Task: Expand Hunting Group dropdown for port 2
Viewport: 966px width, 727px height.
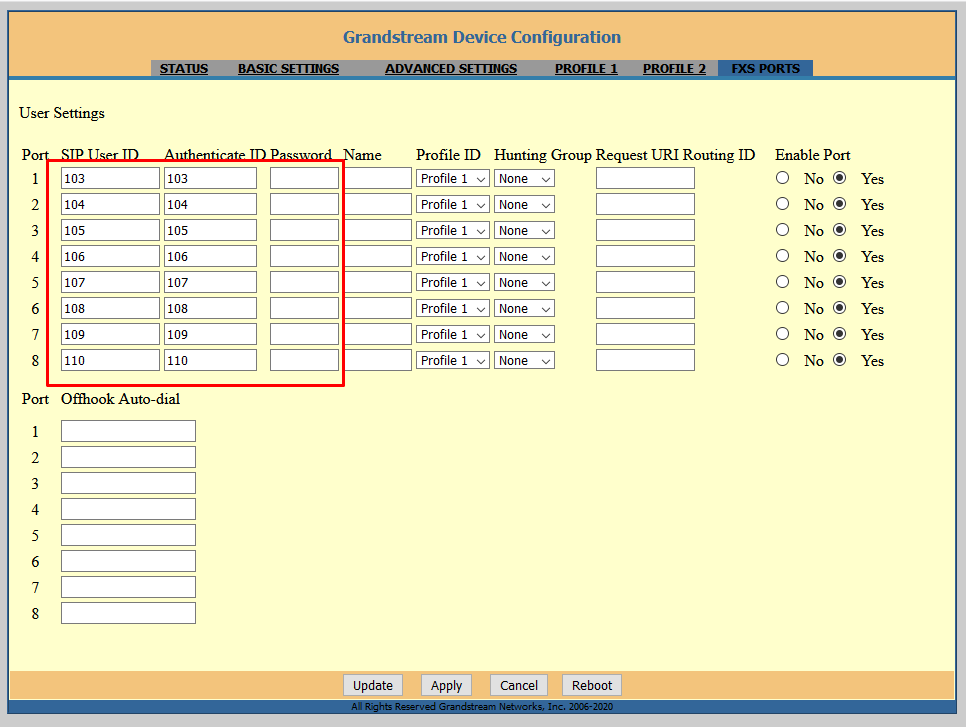Action: [524, 205]
